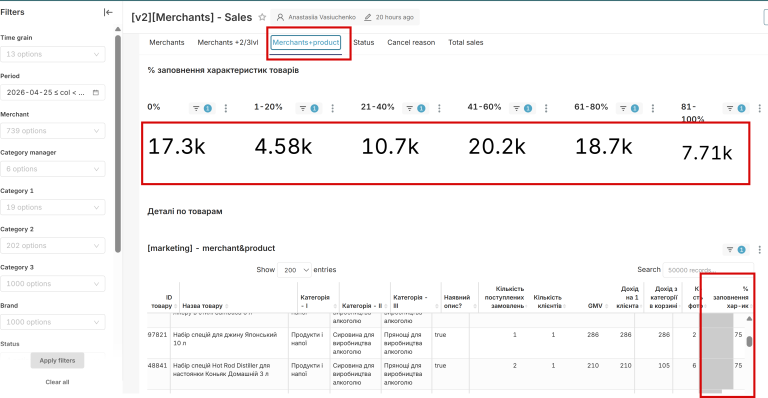Open three-dot menu for 1-20% chart

[333, 108]
